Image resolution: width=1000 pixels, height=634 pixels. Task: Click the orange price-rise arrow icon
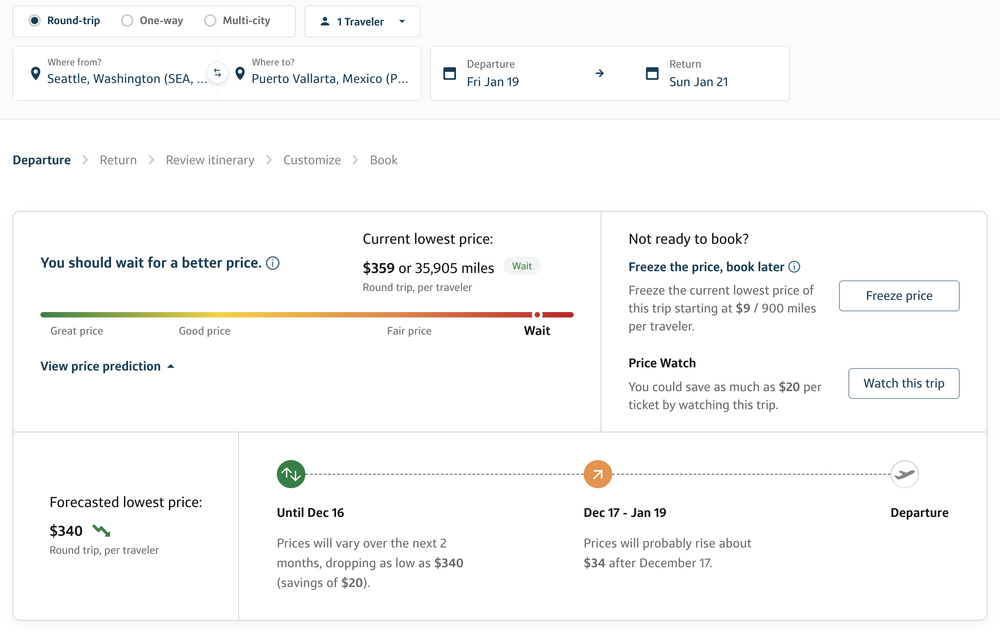click(598, 474)
